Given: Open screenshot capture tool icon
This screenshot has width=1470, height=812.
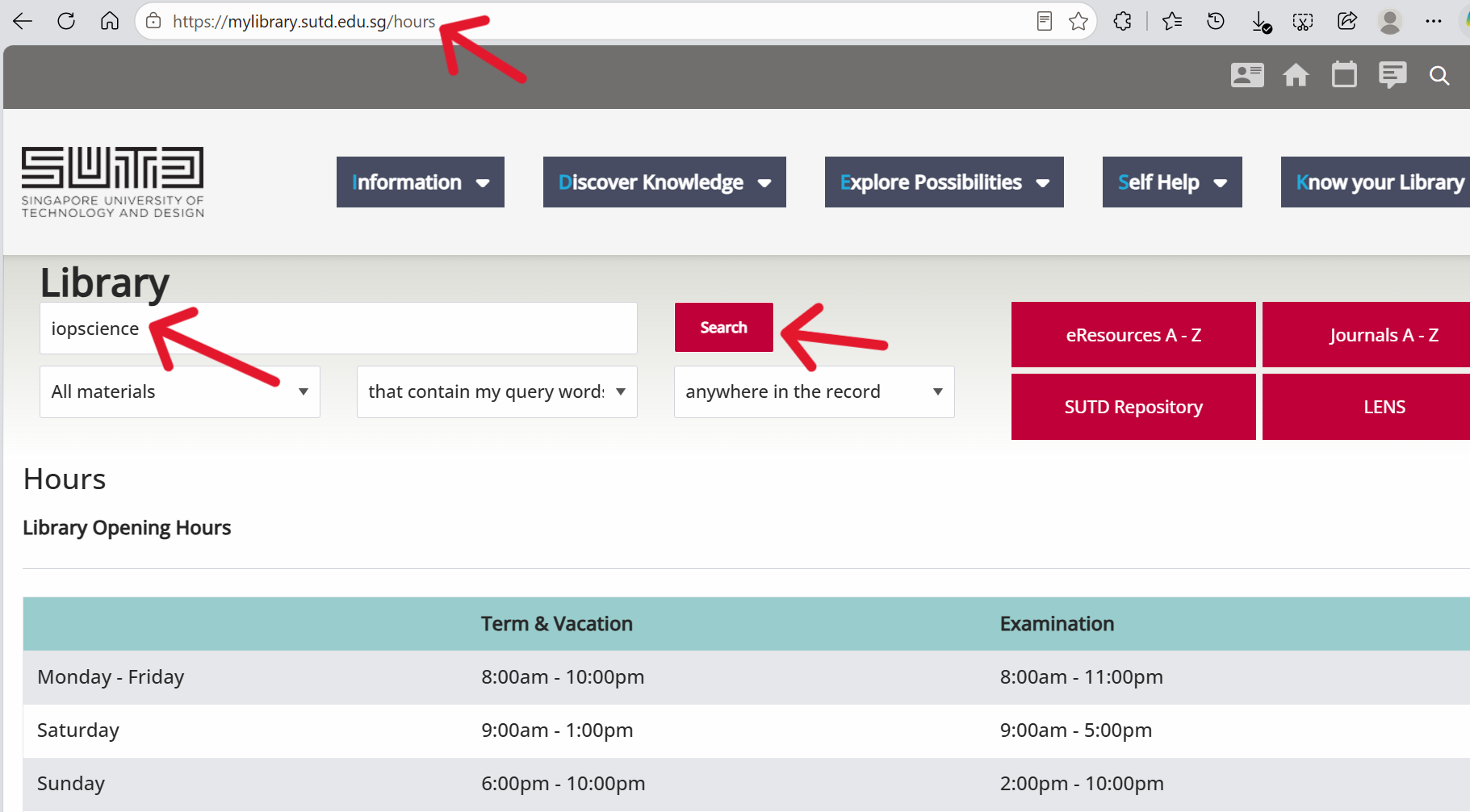Looking at the screenshot, I should pyautogui.click(x=1303, y=22).
